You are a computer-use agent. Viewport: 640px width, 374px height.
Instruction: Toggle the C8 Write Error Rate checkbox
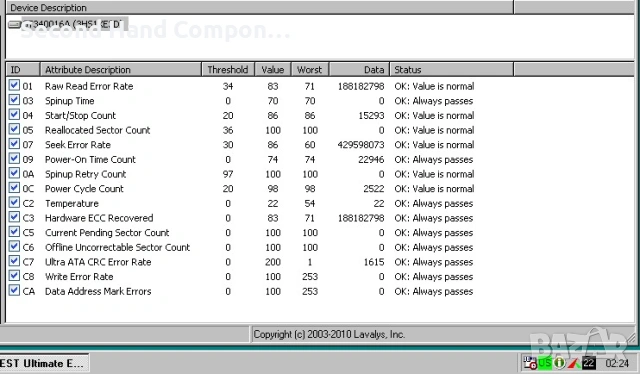pyautogui.click(x=14, y=276)
